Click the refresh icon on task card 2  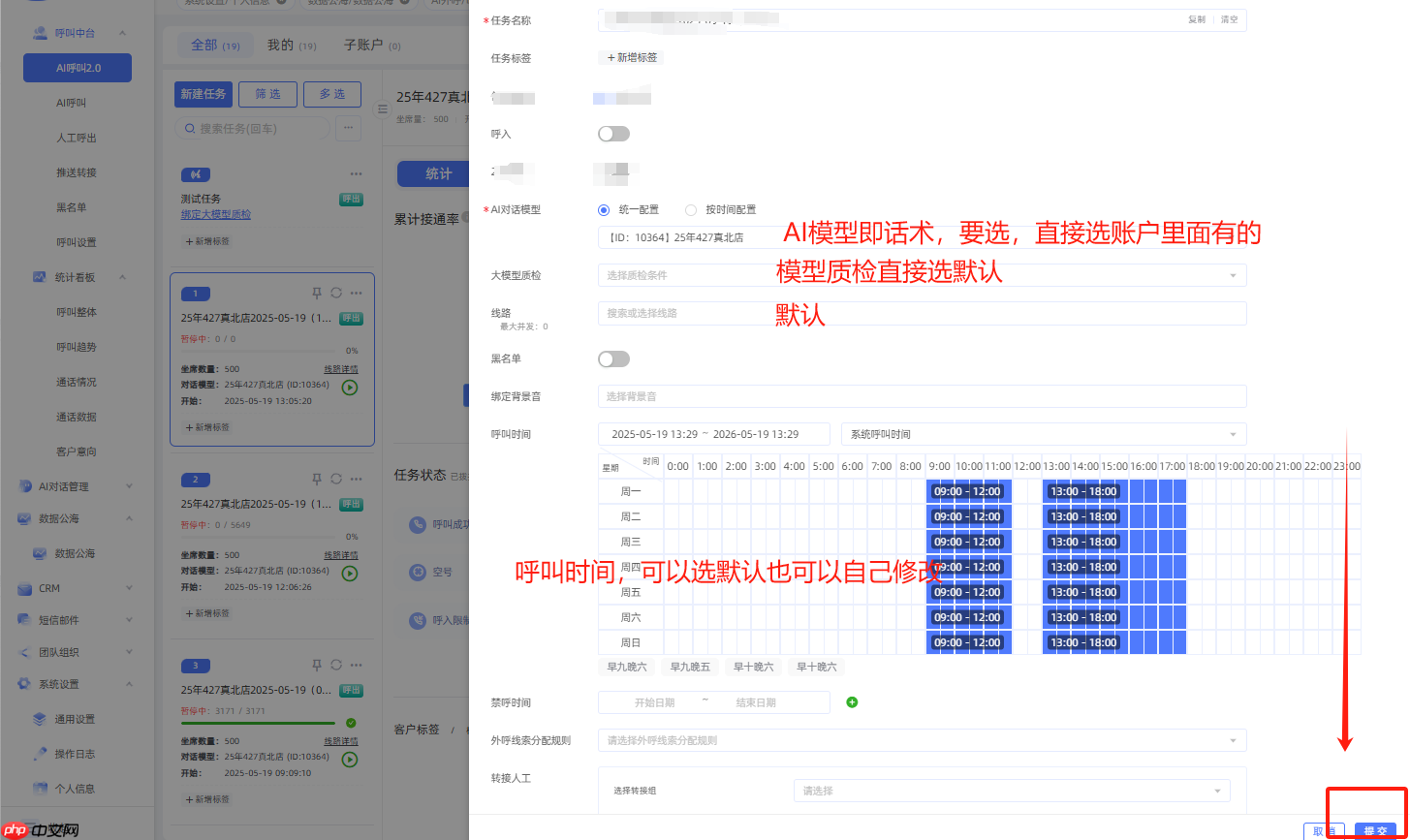pos(336,479)
